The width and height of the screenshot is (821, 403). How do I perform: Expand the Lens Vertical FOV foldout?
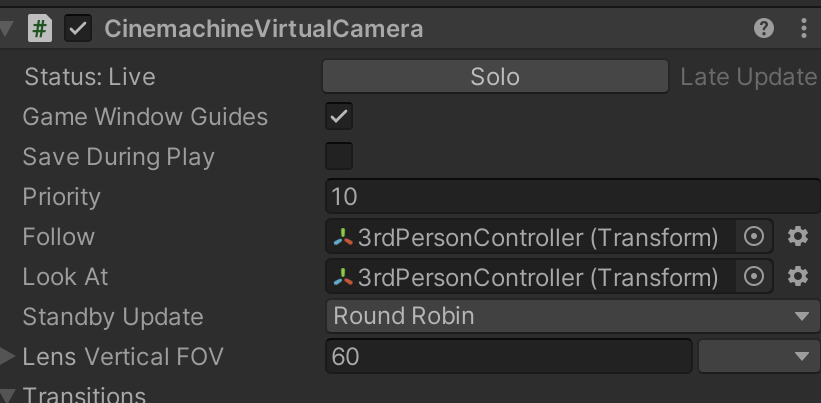pos(9,356)
